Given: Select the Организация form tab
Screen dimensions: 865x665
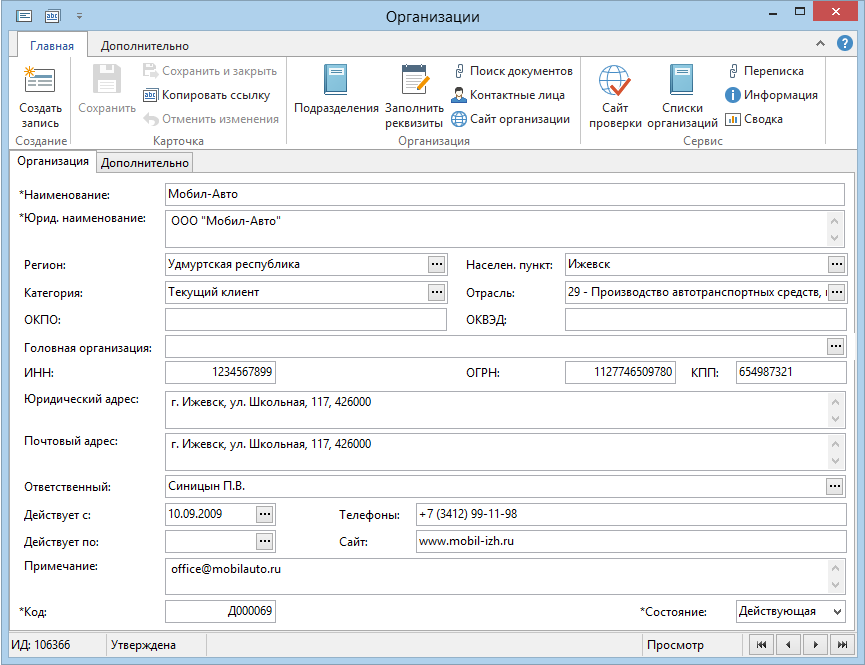Looking at the screenshot, I should click(53, 161).
